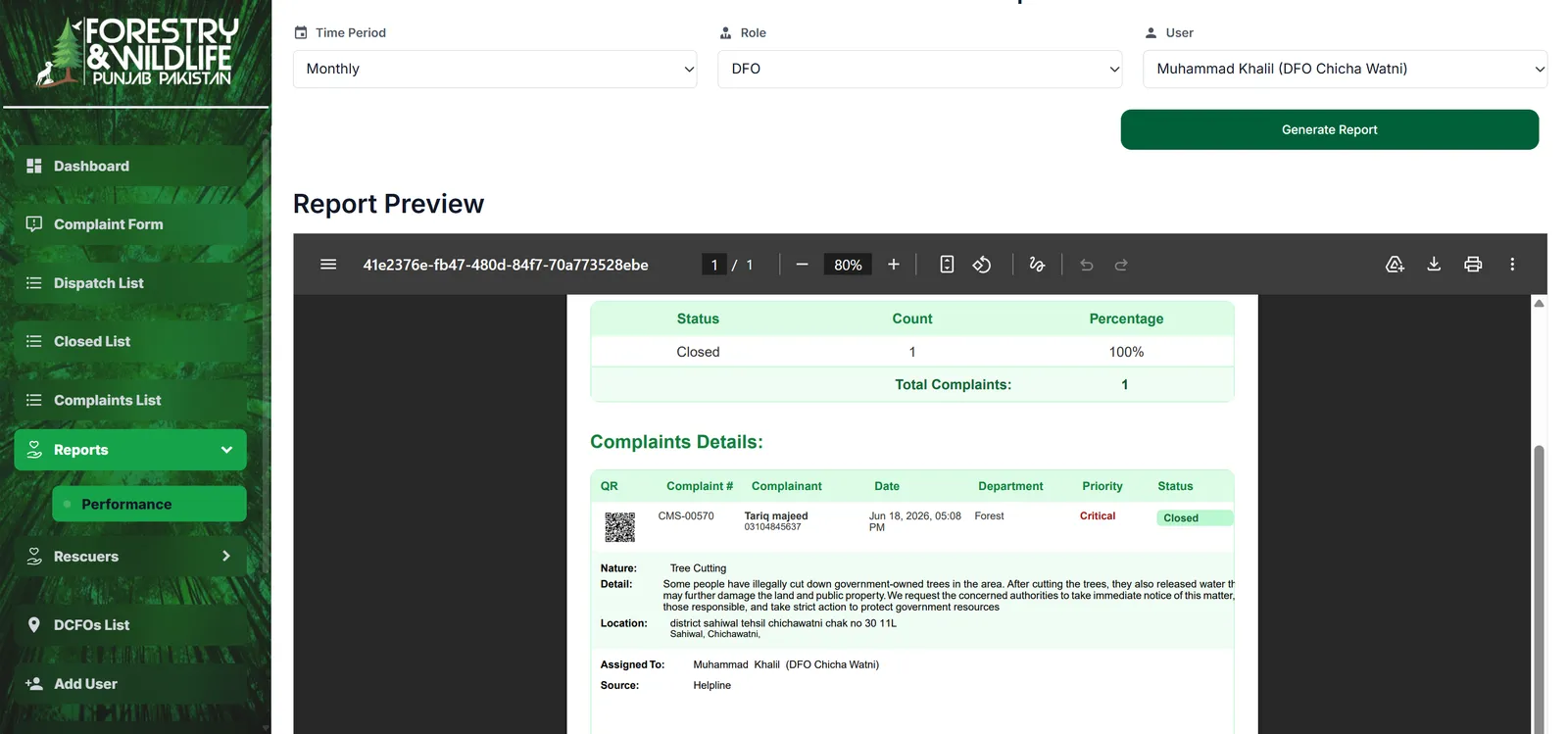The image size is (1568, 734).
Task: Open PDF viewer more actions menu
Action: click(x=1512, y=265)
